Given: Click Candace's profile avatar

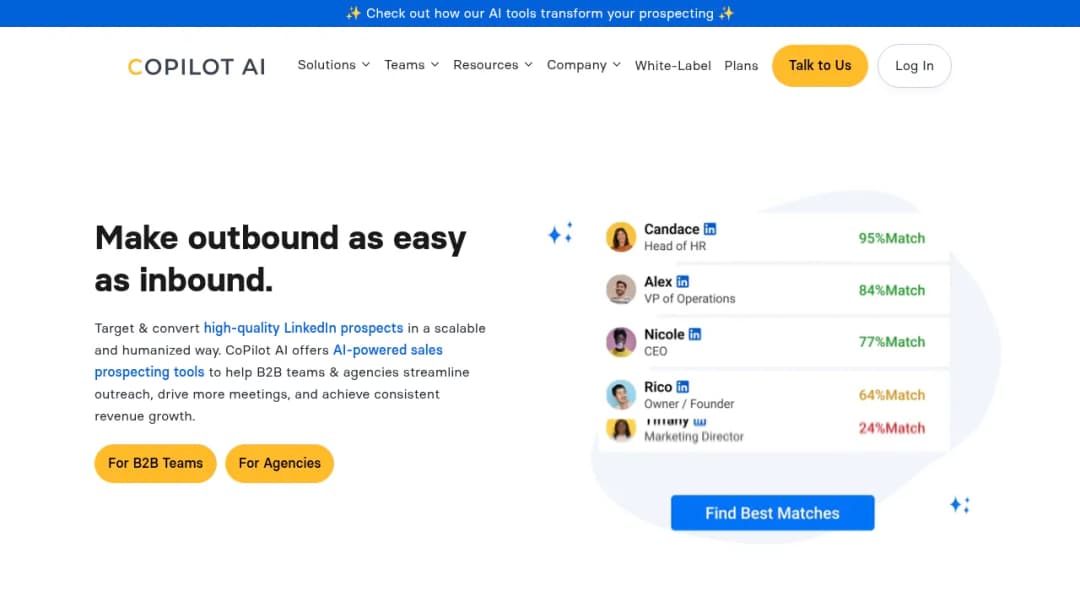Looking at the screenshot, I should (621, 237).
